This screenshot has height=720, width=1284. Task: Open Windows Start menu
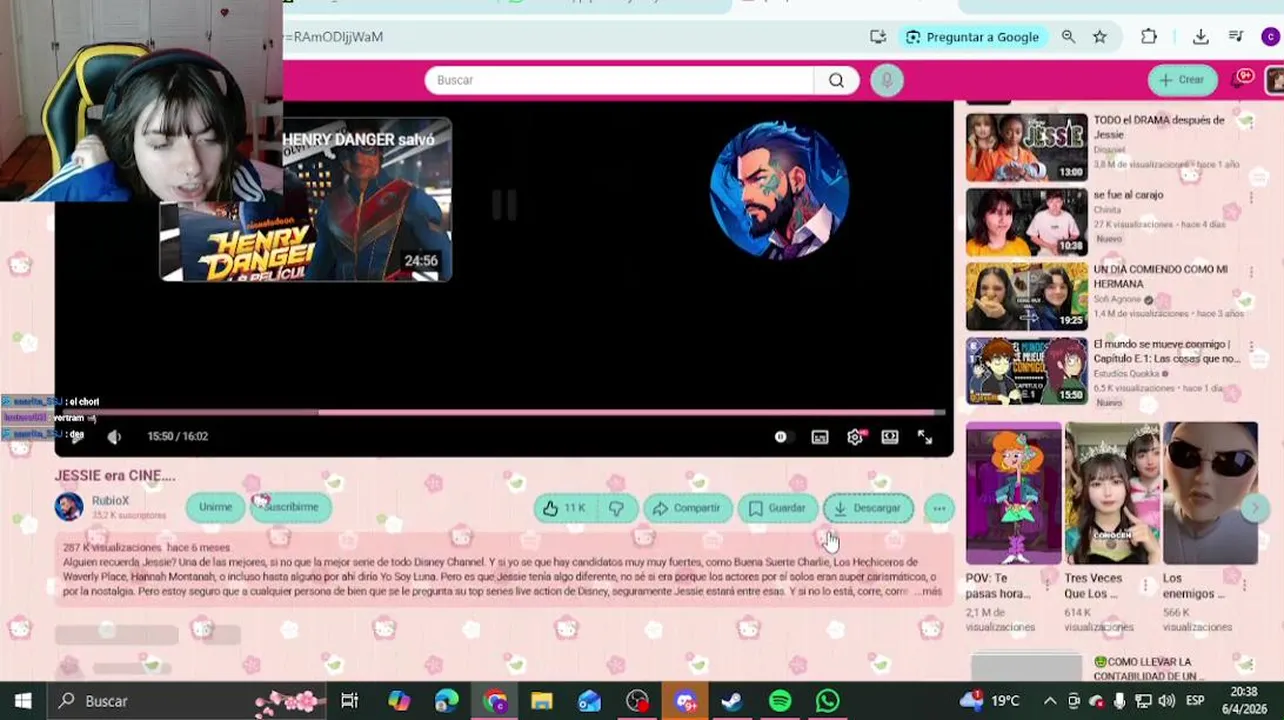pyautogui.click(x=22, y=701)
